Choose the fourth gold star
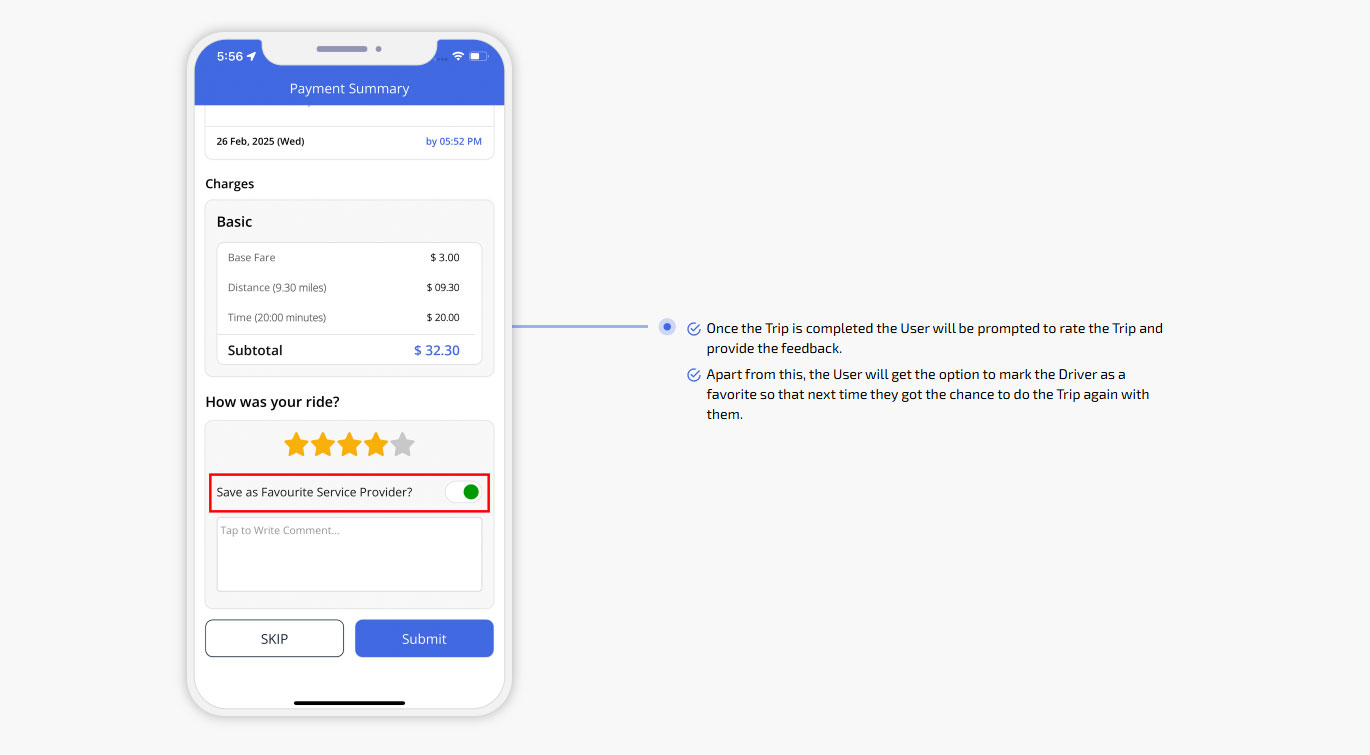 tap(376, 445)
